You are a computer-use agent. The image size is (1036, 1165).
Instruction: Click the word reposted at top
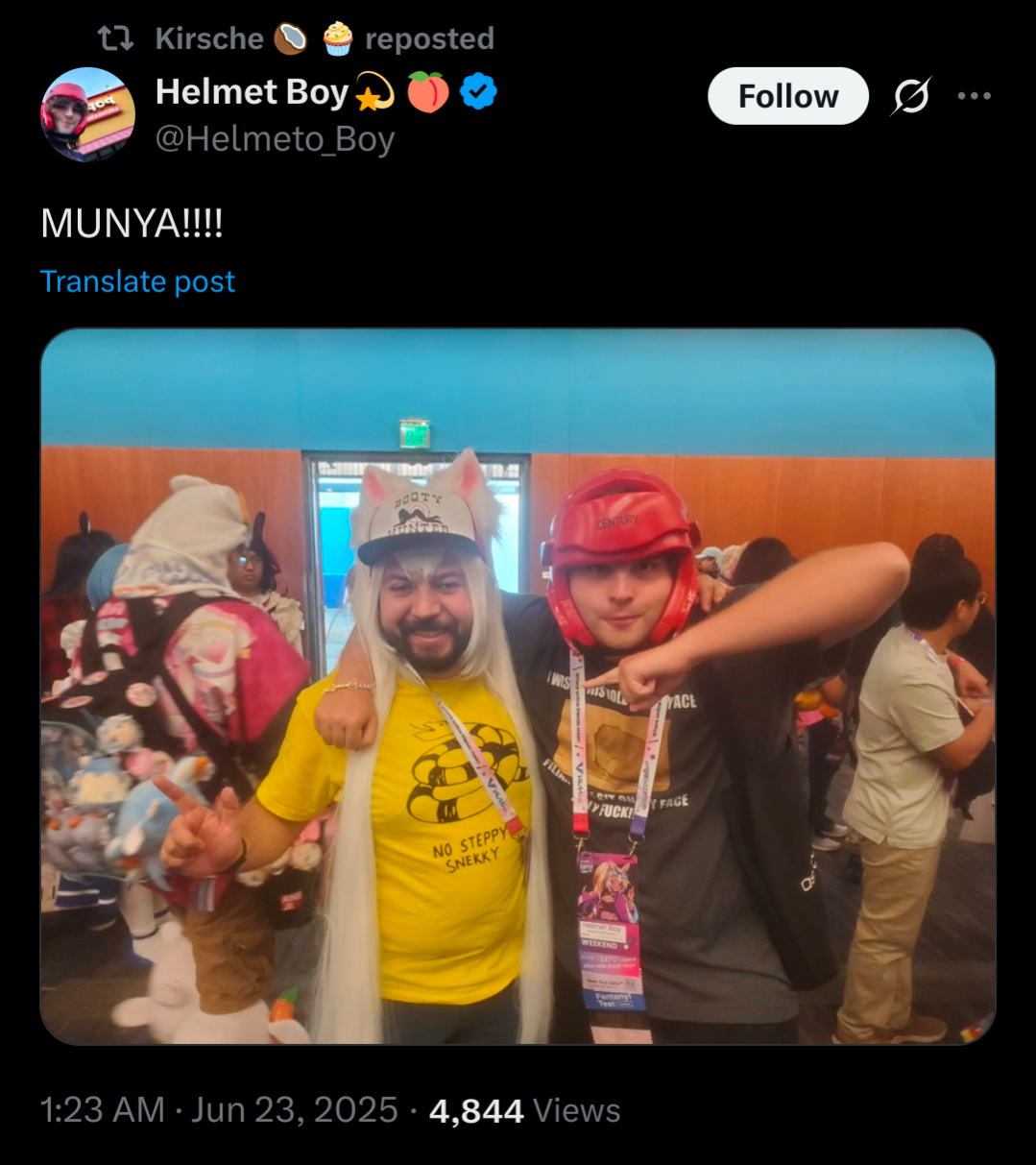coord(429,38)
